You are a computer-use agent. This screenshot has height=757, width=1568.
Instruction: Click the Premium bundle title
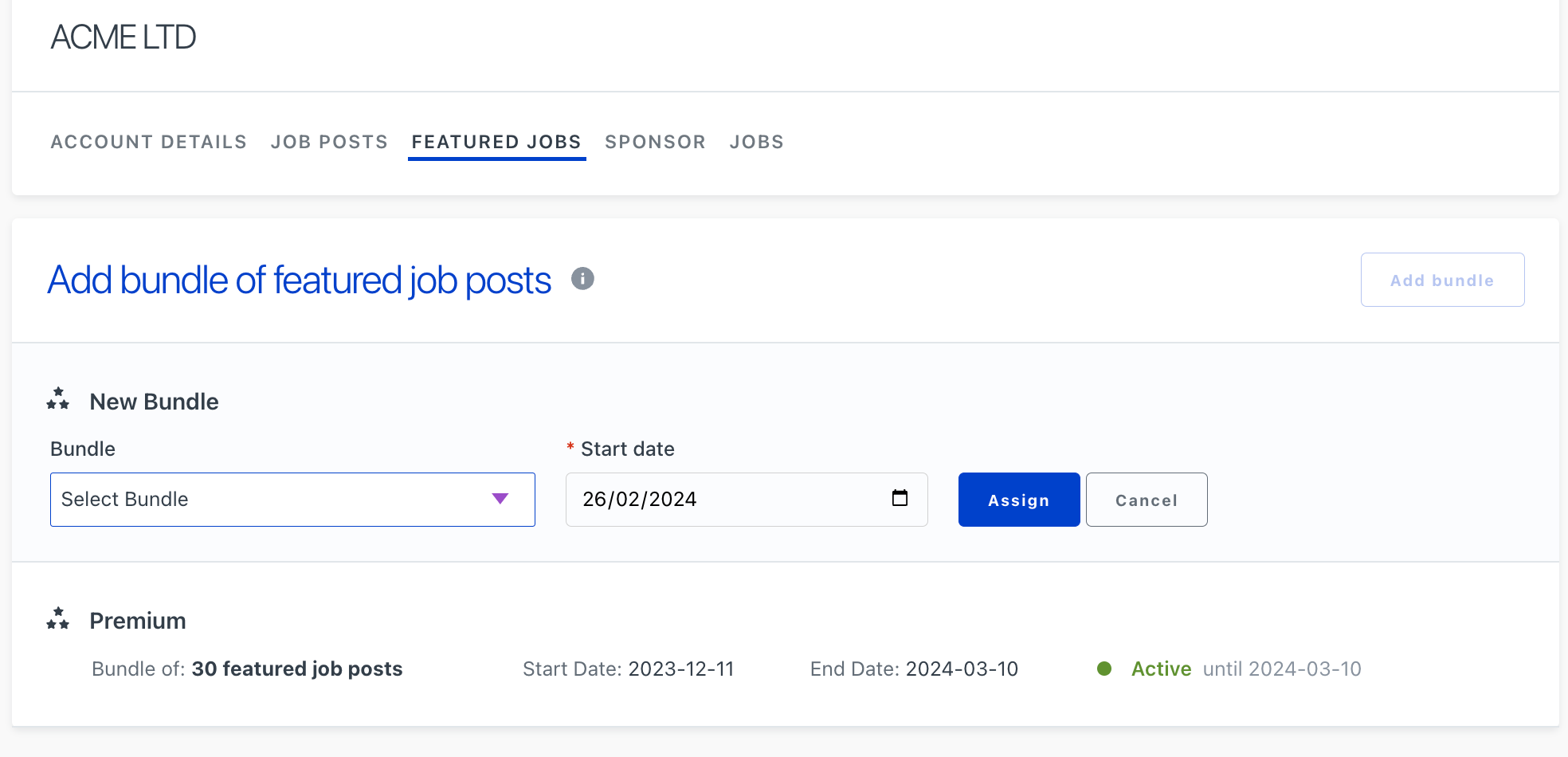click(138, 621)
